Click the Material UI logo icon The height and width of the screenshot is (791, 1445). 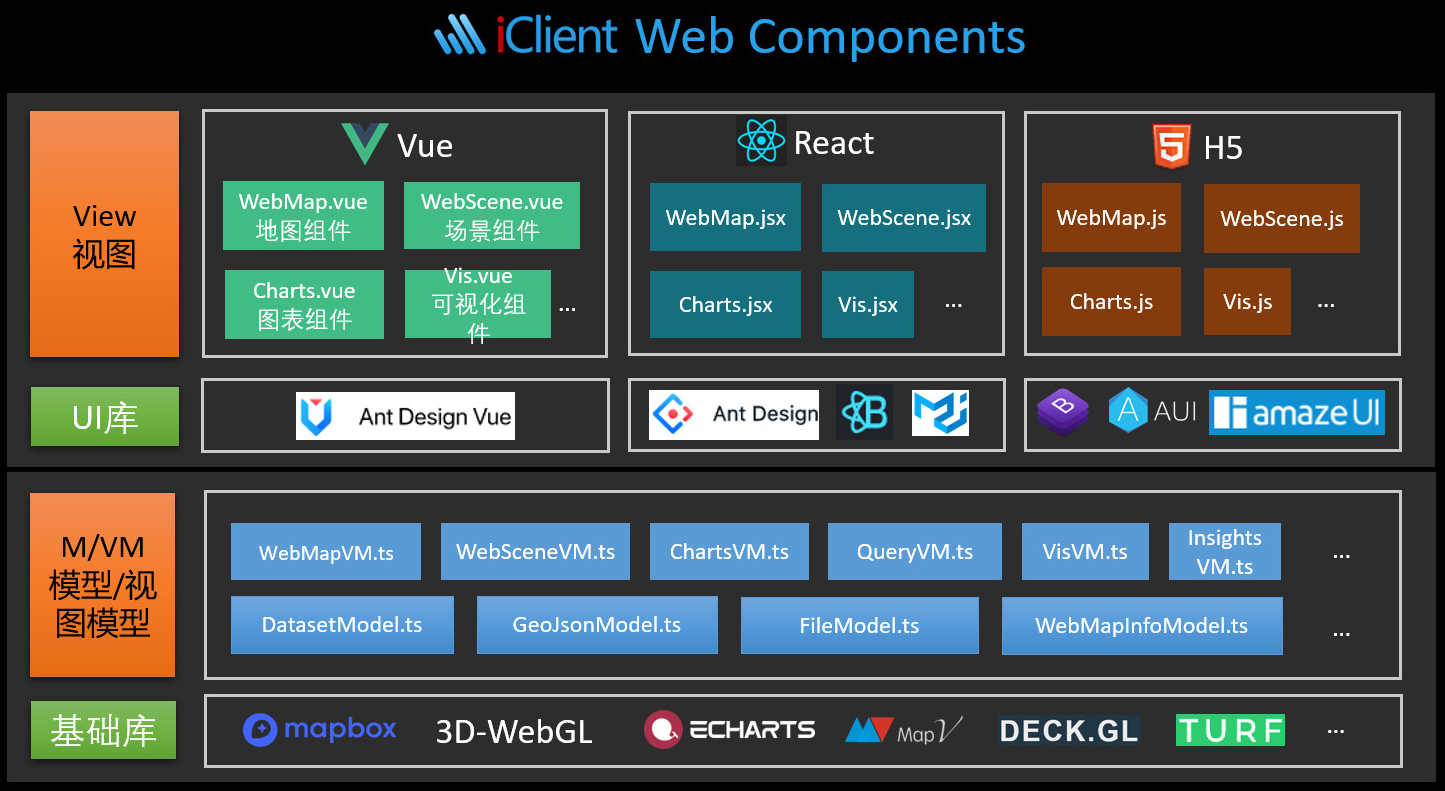coord(940,413)
